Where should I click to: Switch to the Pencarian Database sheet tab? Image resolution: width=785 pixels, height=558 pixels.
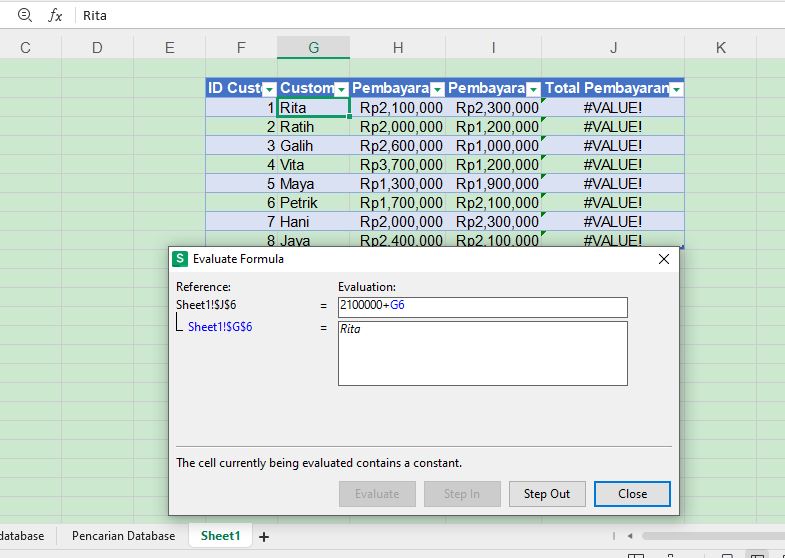coord(123,536)
